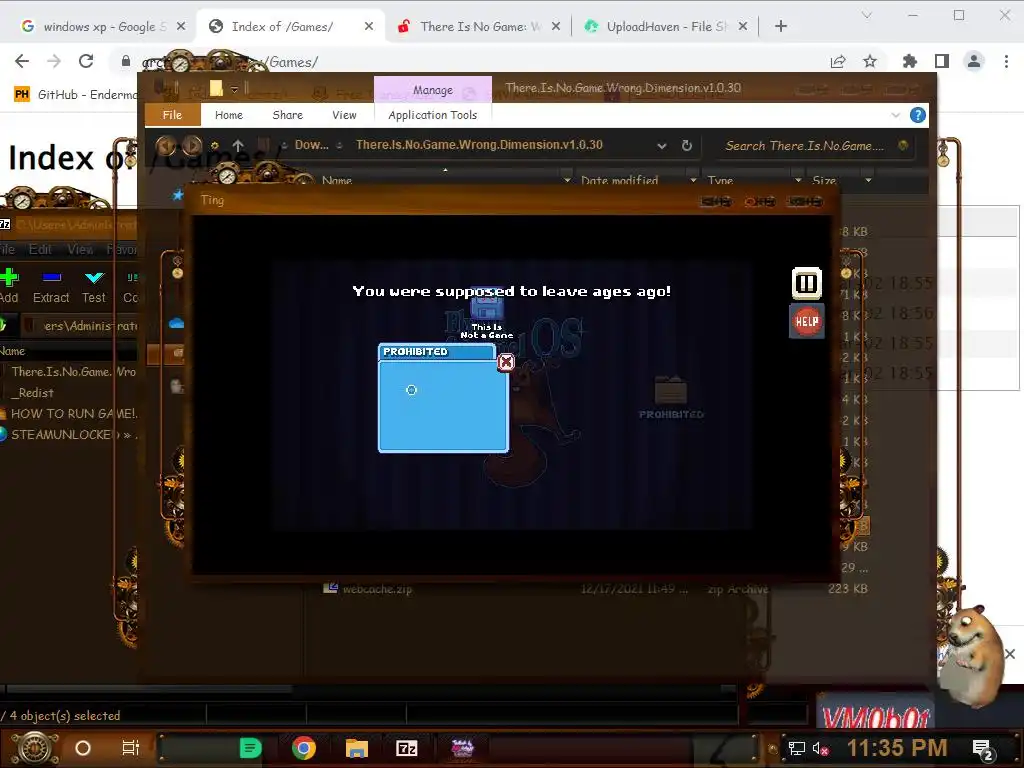
Task: Reload the Chrome page
Action: click(86, 61)
